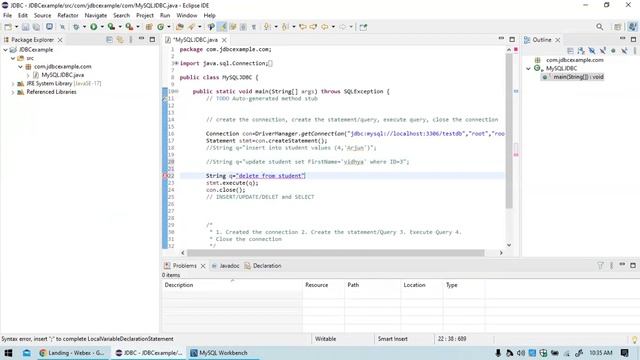Screen dimensions: 640x360
Task: Click the New file toolbar icon
Action: (8, 27)
